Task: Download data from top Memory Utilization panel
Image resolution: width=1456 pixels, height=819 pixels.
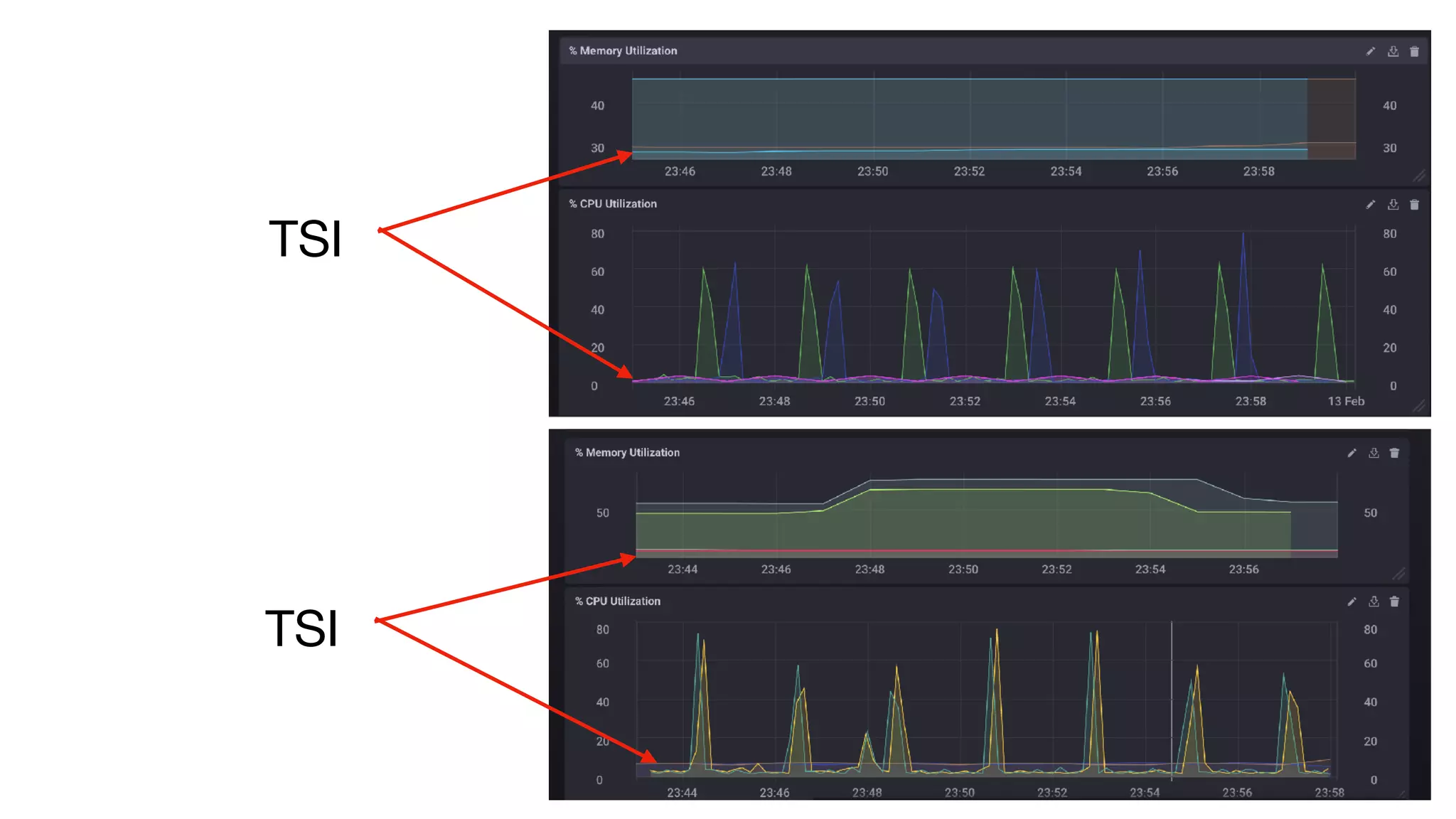Action: click(x=1393, y=51)
